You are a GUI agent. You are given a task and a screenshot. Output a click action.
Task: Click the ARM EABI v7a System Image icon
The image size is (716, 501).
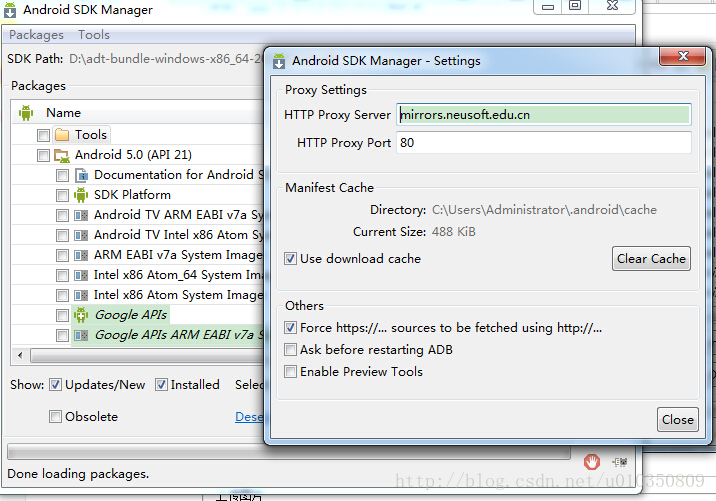point(81,255)
